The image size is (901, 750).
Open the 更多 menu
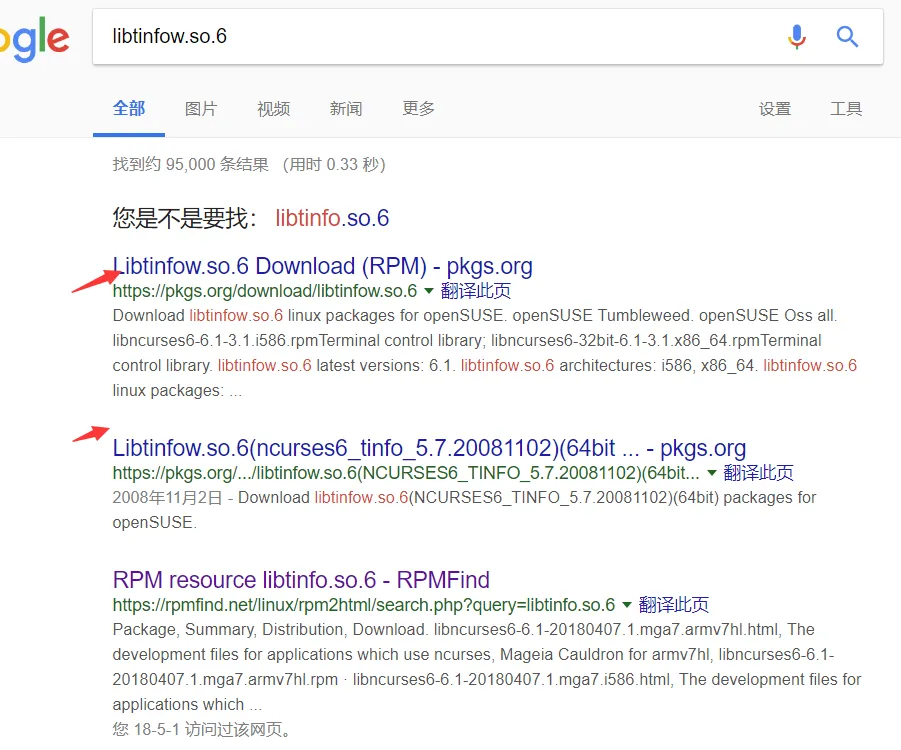click(x=418, y=108)
